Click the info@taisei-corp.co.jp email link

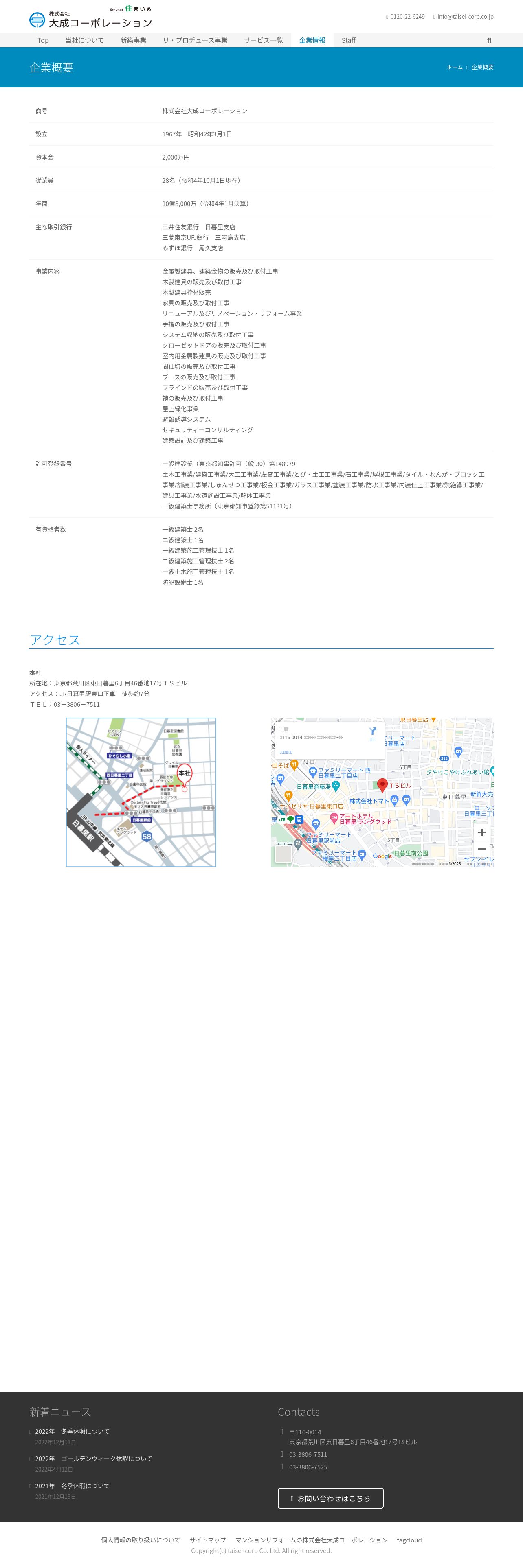(x=465, y=16)
